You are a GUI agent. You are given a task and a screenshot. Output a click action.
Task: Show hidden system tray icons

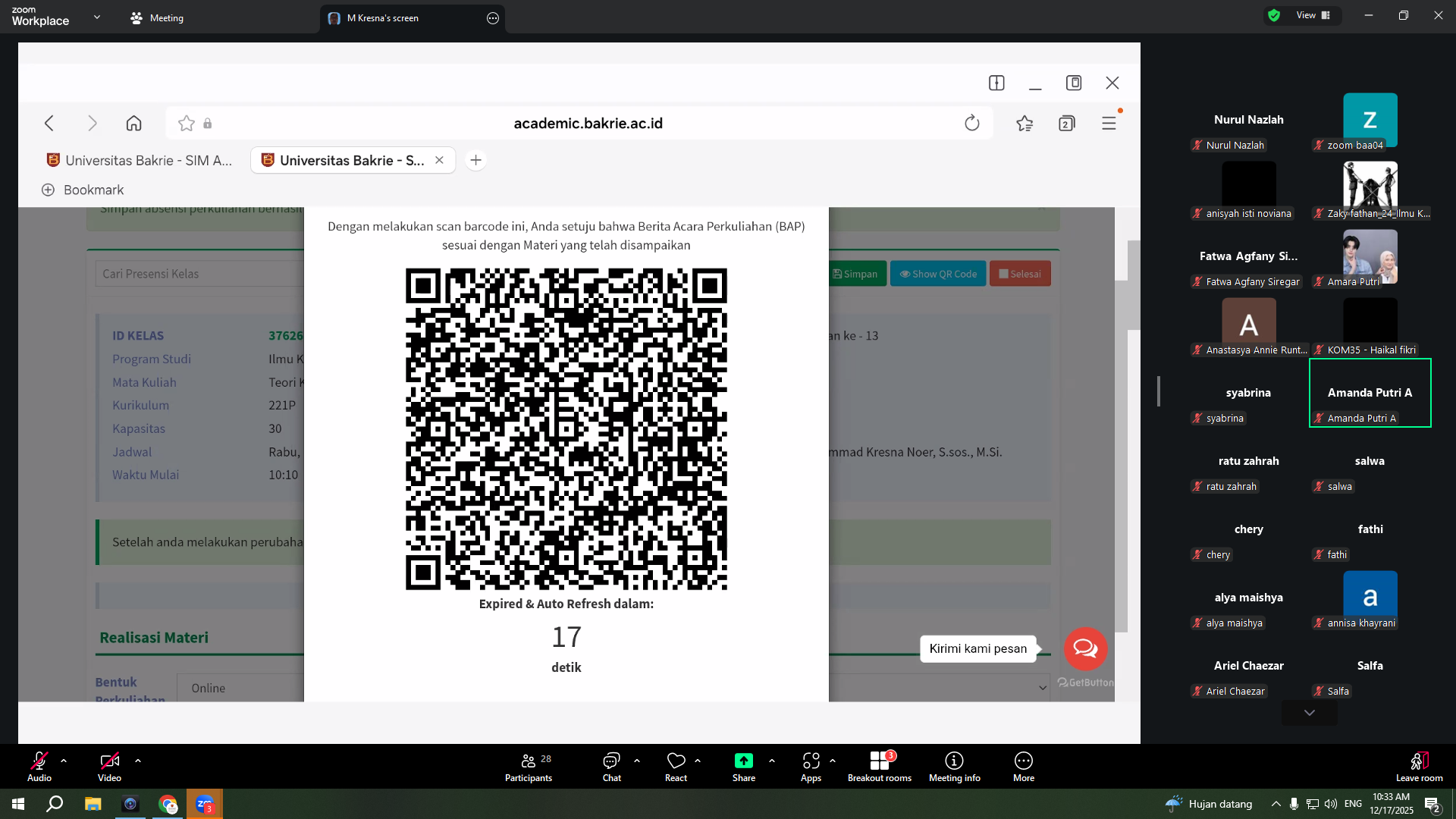tap(1276, 804)
